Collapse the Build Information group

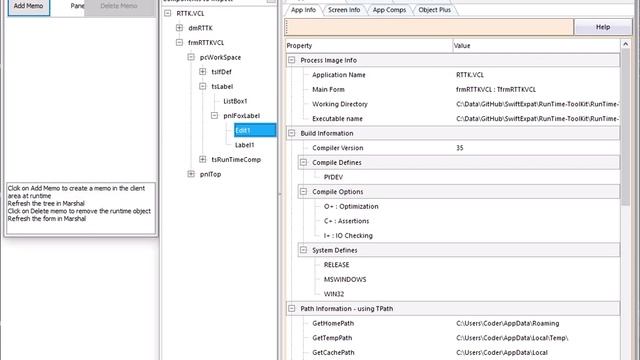(292, 133)
